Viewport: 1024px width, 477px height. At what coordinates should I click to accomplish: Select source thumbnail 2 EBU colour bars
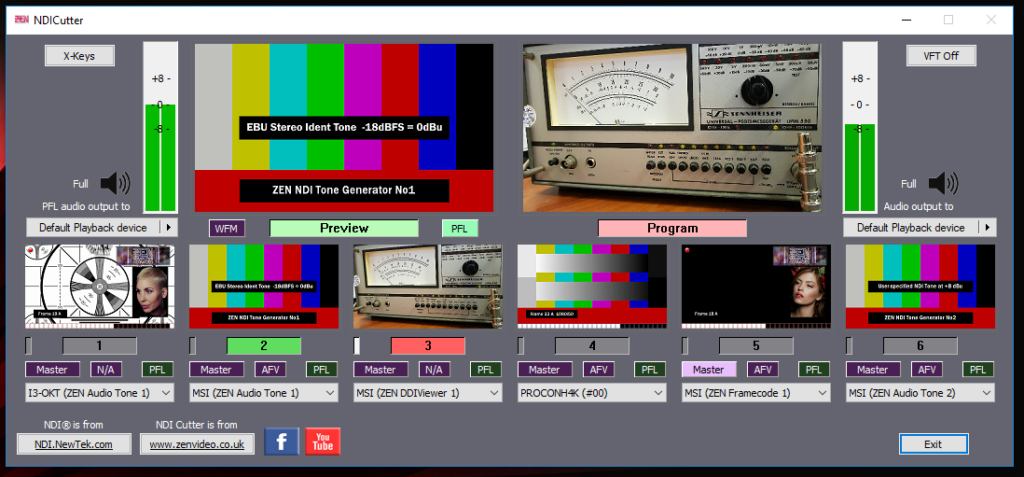(x=264, y=286)
